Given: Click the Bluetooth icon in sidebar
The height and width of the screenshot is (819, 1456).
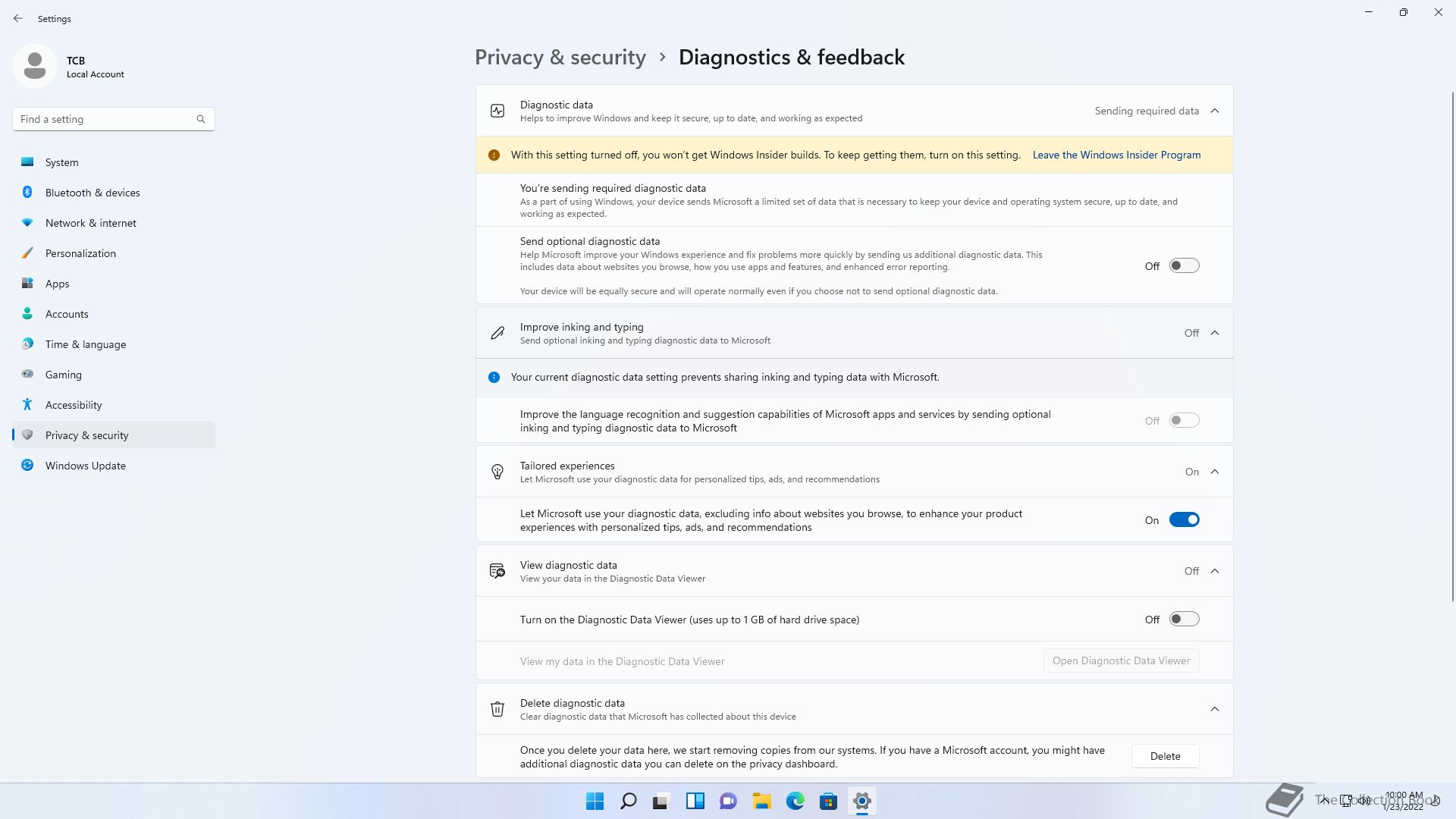Looking at the screenshot, I should tap(27, 192).
